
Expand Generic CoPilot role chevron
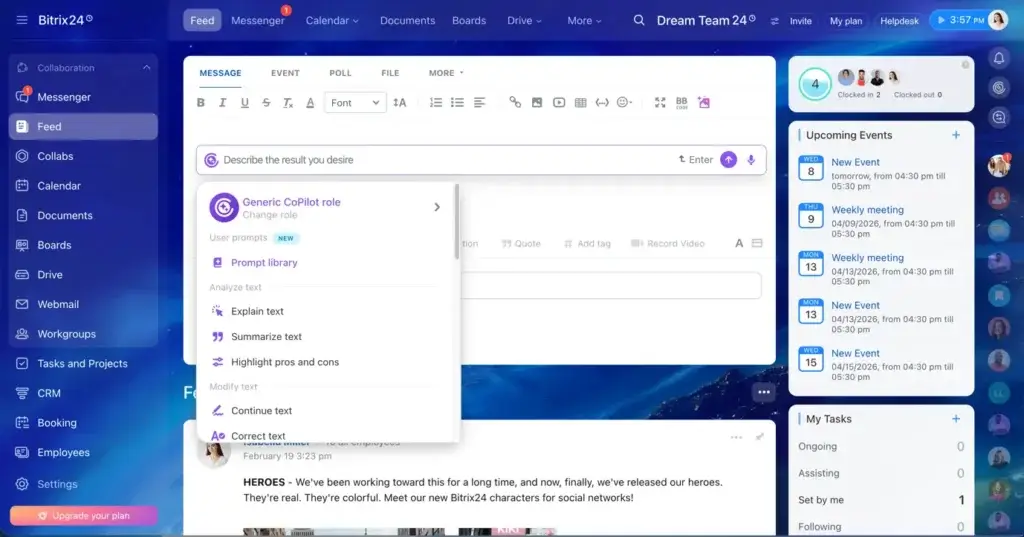437,207
